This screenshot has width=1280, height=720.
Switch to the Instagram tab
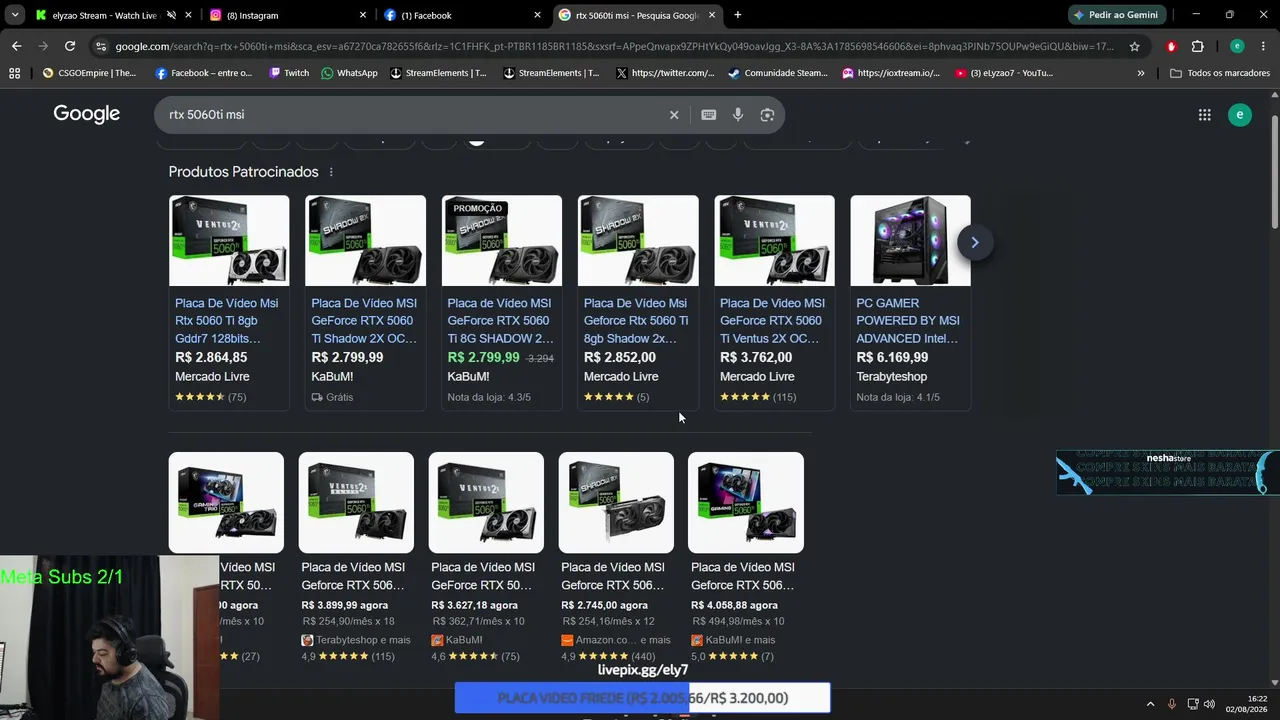coord(288,15)
